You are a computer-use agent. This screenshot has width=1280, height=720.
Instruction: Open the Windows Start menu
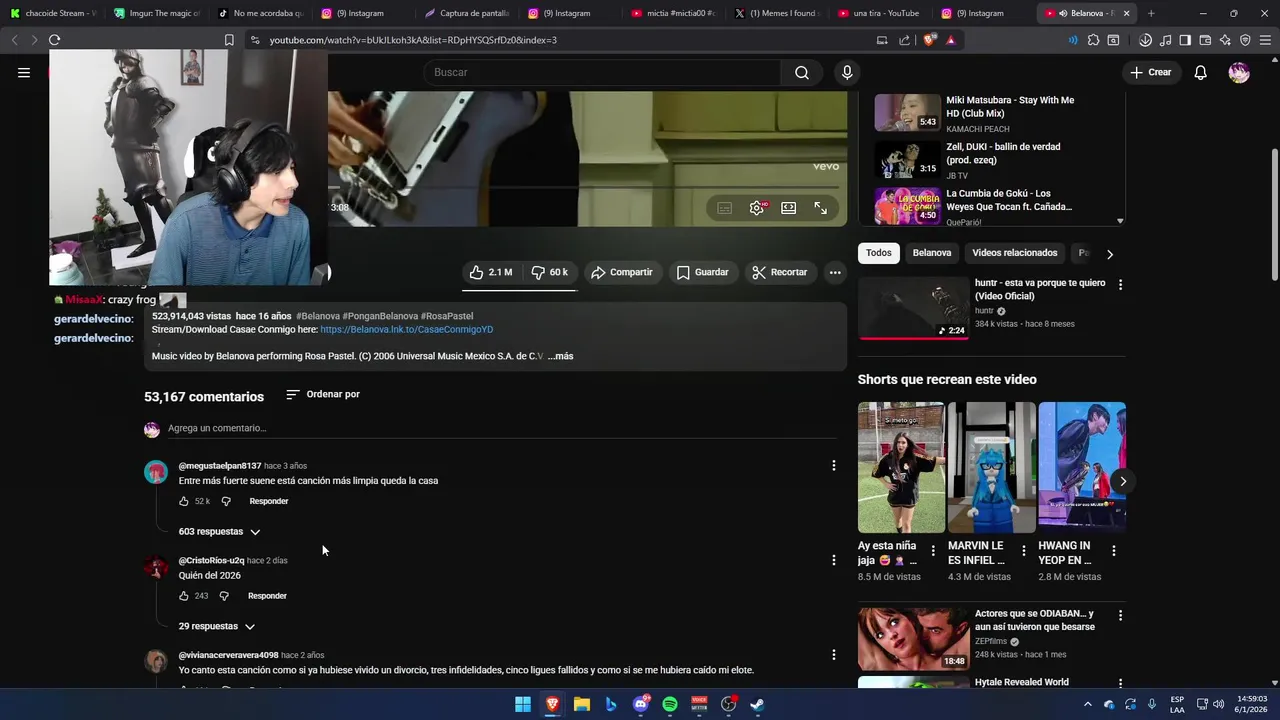coord(523,704)
